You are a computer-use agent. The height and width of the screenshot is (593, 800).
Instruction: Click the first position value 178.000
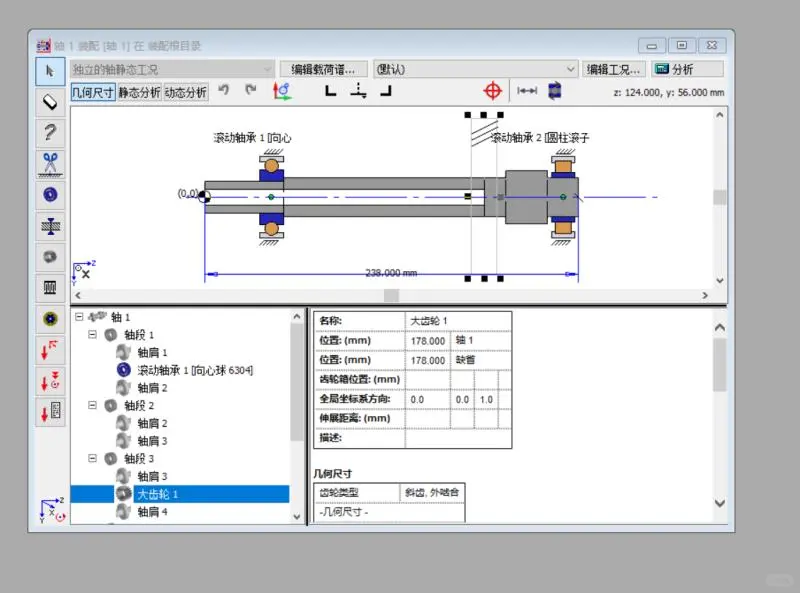coord(428,341)
